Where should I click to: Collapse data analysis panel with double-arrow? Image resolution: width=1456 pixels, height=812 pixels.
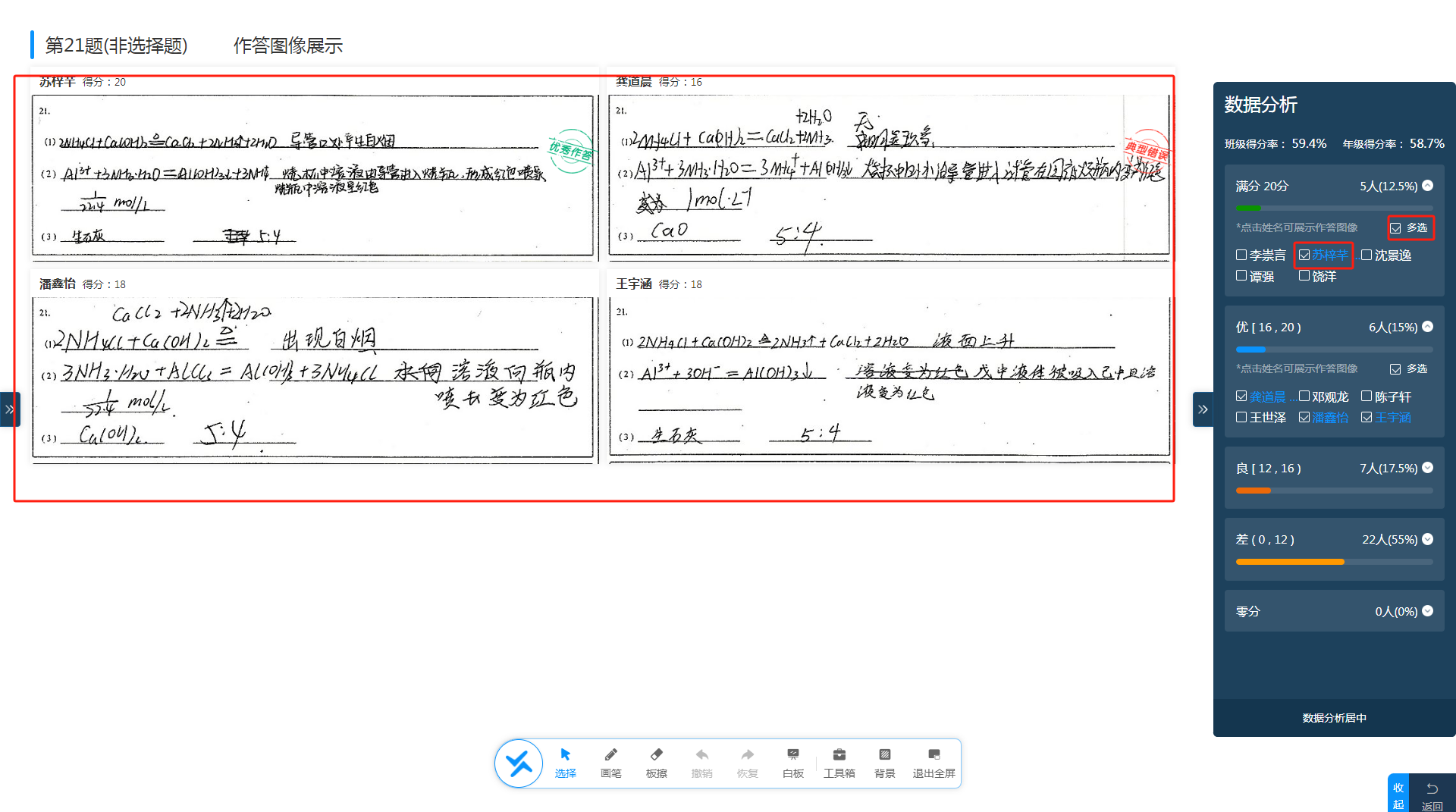[x=1203, y=409]
